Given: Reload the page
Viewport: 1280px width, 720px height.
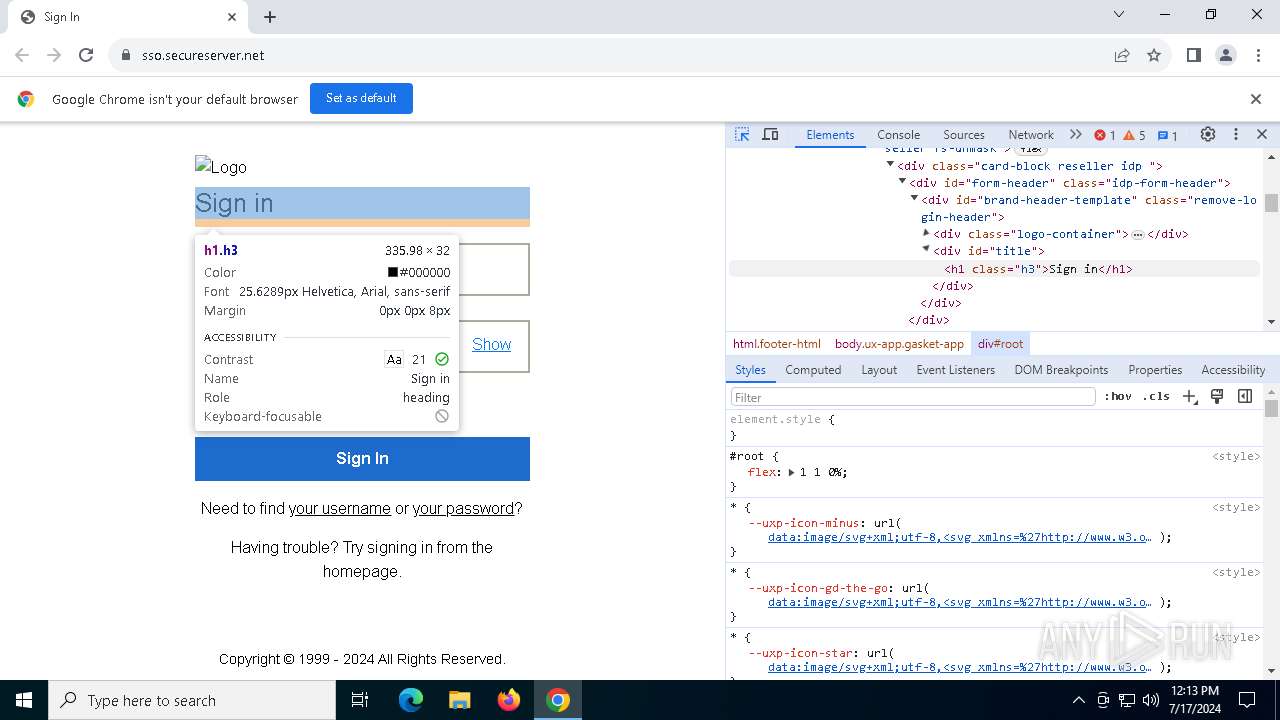Looking at the screenshot, I should (86, 55).
